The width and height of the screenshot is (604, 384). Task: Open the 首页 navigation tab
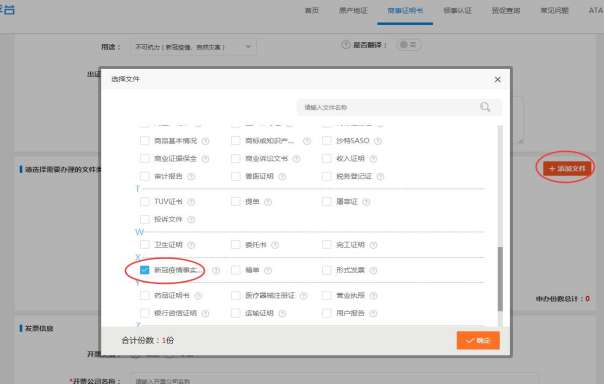[x=312, y=10]
